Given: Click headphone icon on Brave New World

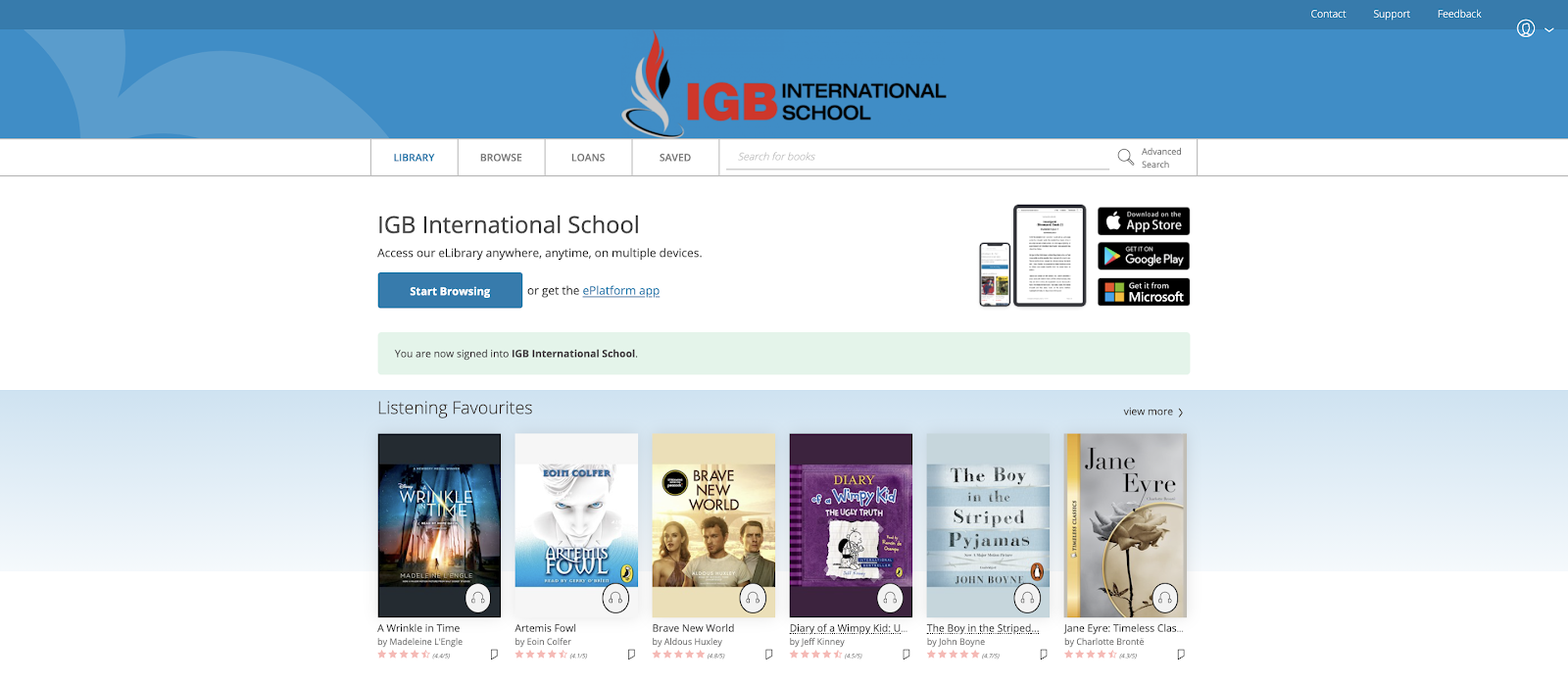Looking at the screenshot, I should [753, 598].
